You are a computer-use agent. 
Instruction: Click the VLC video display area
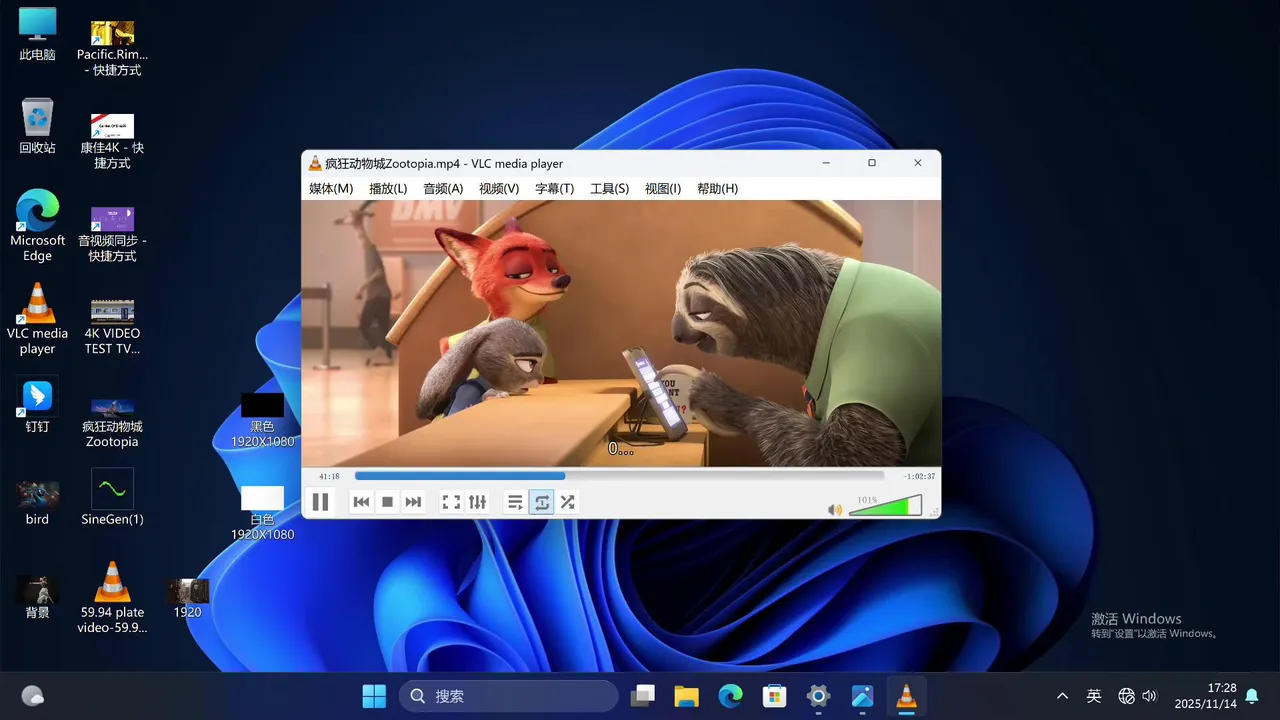621,333
